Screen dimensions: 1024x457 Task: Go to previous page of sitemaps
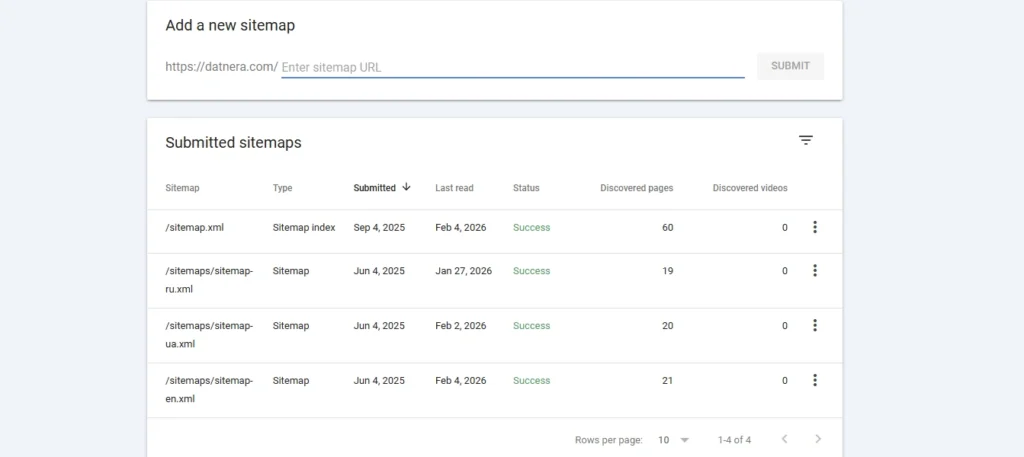pos(784,439)
